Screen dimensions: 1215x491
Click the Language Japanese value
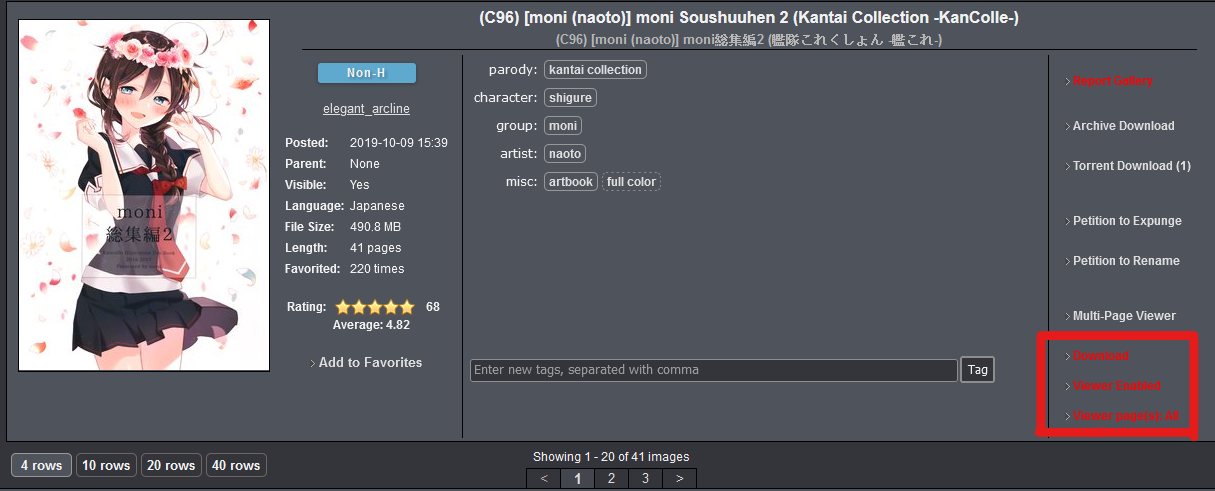coord(377,206)
